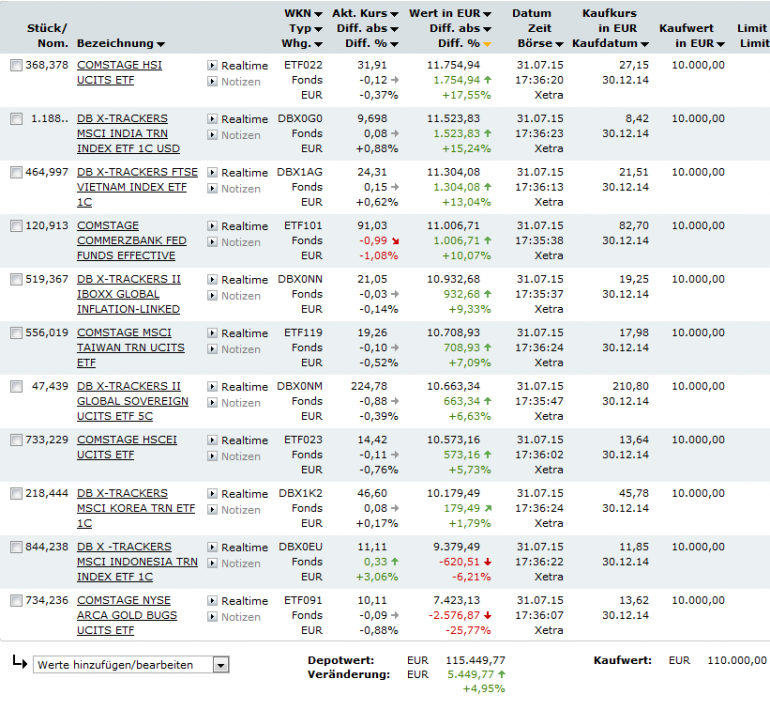Select checkbox for GLOBAL SOVEREIGN UCITS ETF

click(16, 386)
